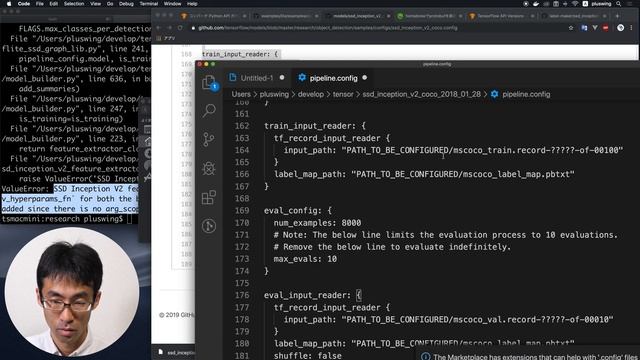The image size is (640, 360).
Task: Click the mscoco_val.record input_path line
Action: pos(448,319)
